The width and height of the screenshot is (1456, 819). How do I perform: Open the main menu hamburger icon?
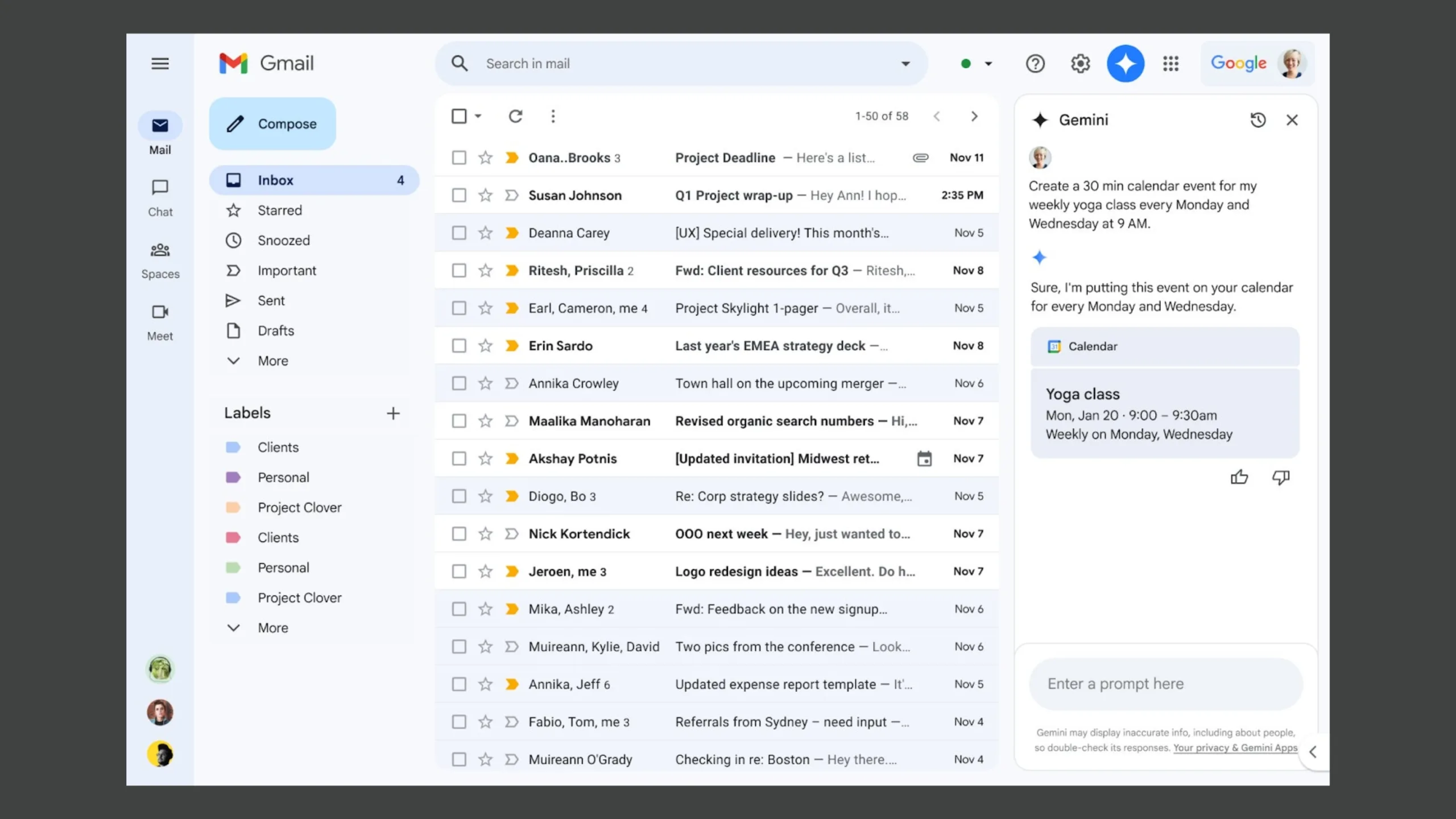point(160,63)
